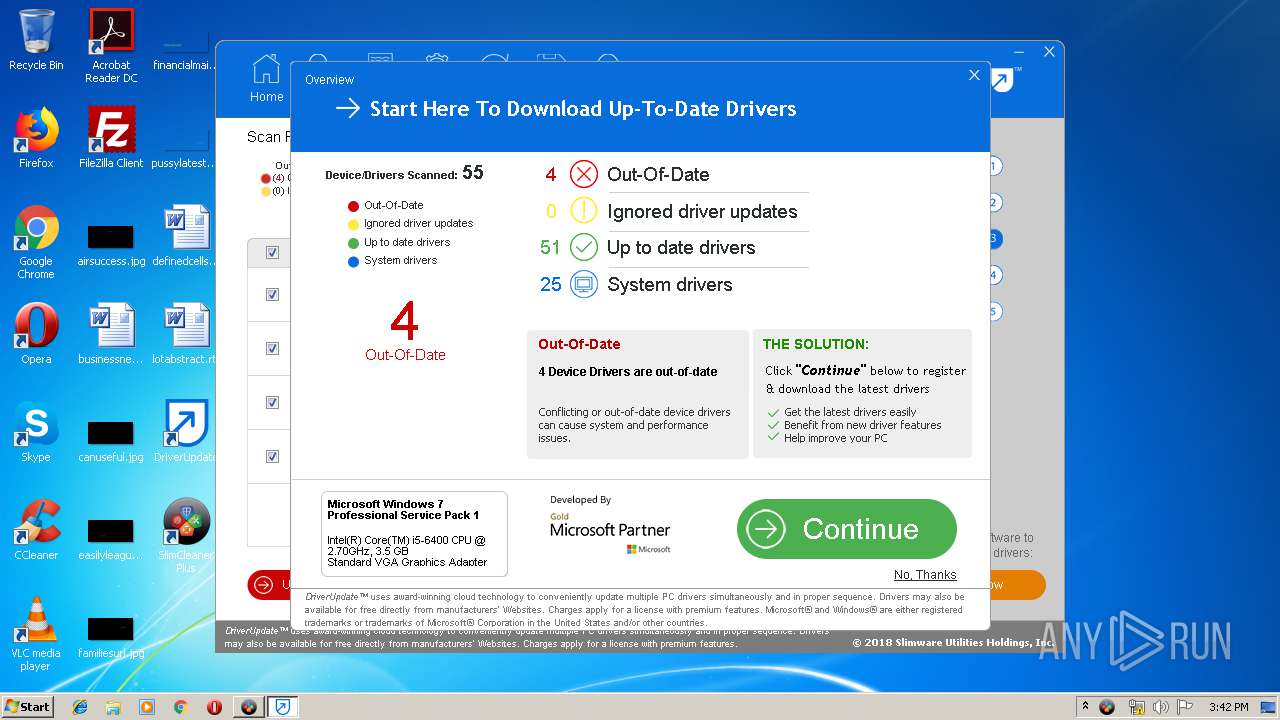Screen dimensions: 1280x720
Task: Click the red Out-Of-Date X circle icon
Action: coord(584,174)
